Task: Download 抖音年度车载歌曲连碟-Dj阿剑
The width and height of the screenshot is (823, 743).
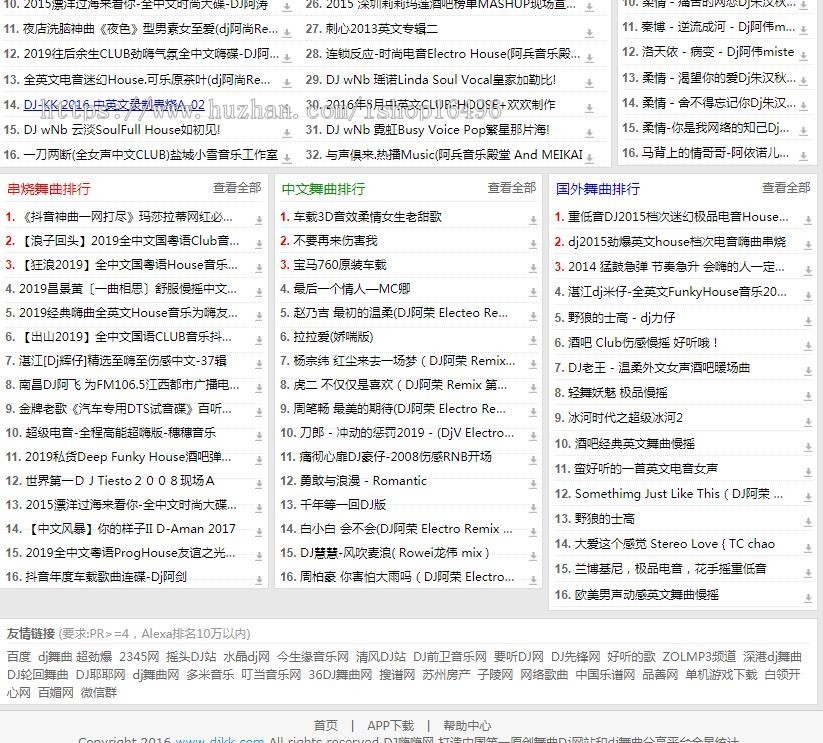Action: pos(259,580)
